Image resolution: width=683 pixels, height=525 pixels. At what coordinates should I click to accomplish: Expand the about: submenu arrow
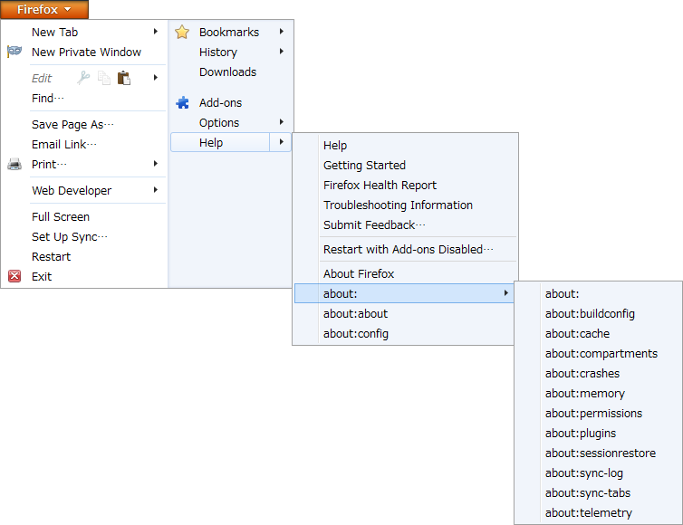tap(506, 293)
